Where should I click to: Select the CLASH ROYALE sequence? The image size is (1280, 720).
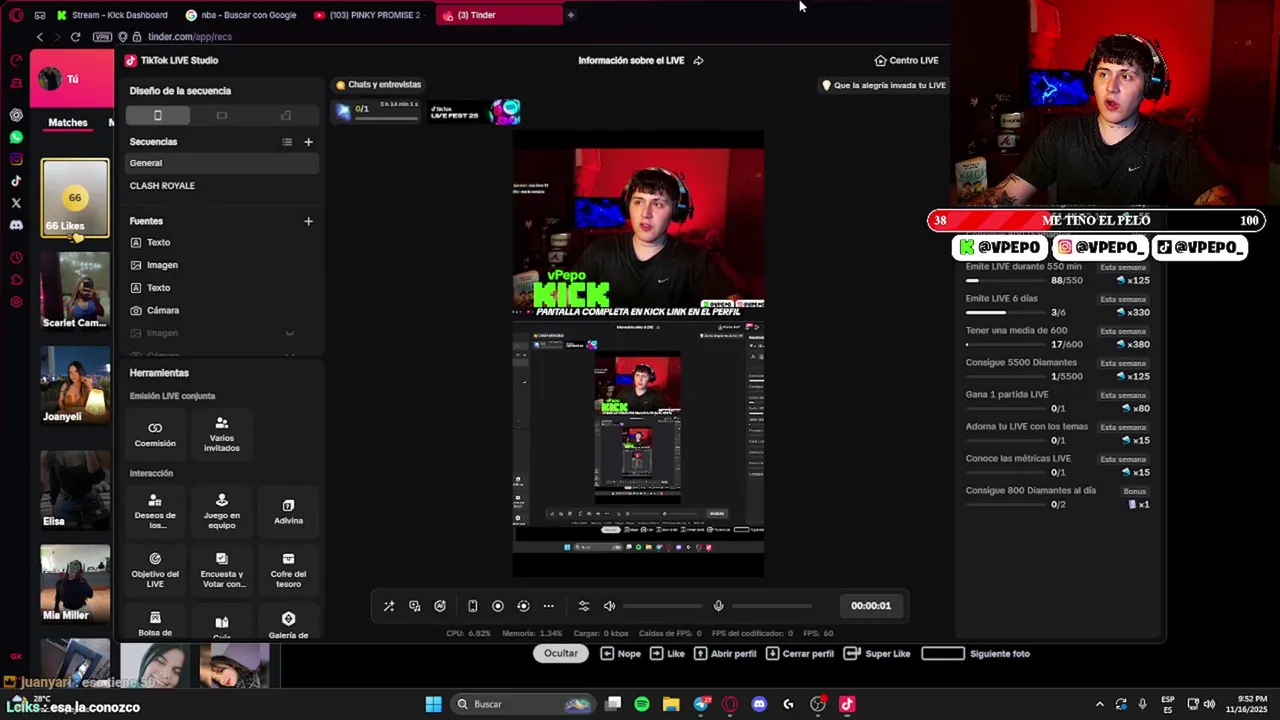point(222,186)
